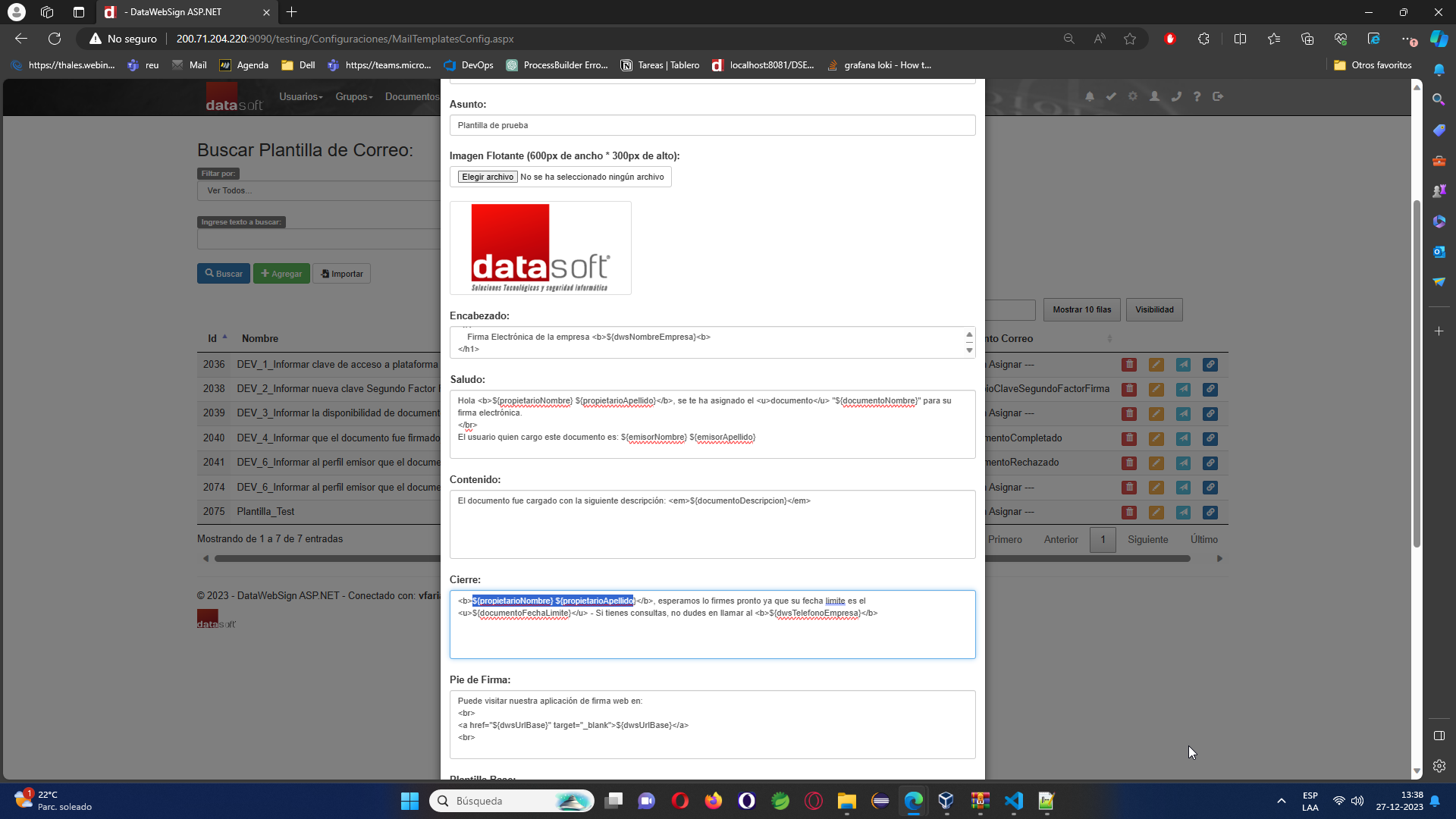Click Buscar button

point(224,274)
